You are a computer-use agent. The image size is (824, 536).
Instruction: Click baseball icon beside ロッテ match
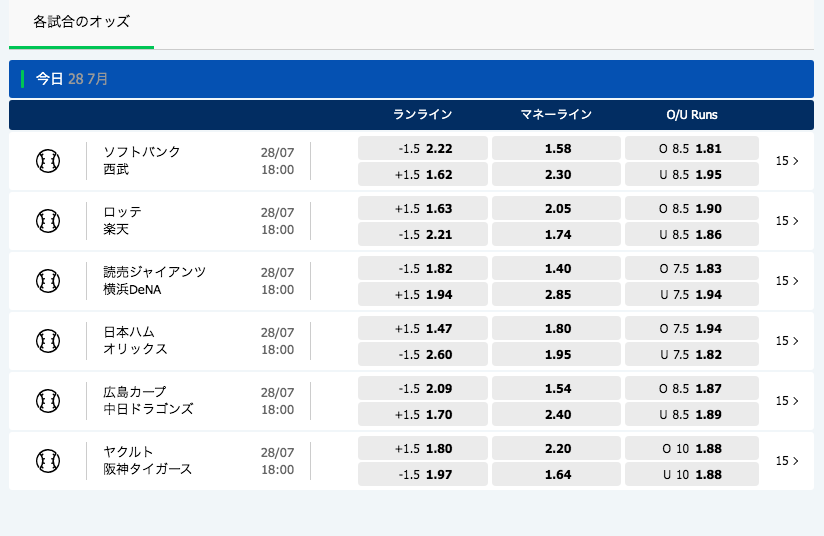pos(48,220)
